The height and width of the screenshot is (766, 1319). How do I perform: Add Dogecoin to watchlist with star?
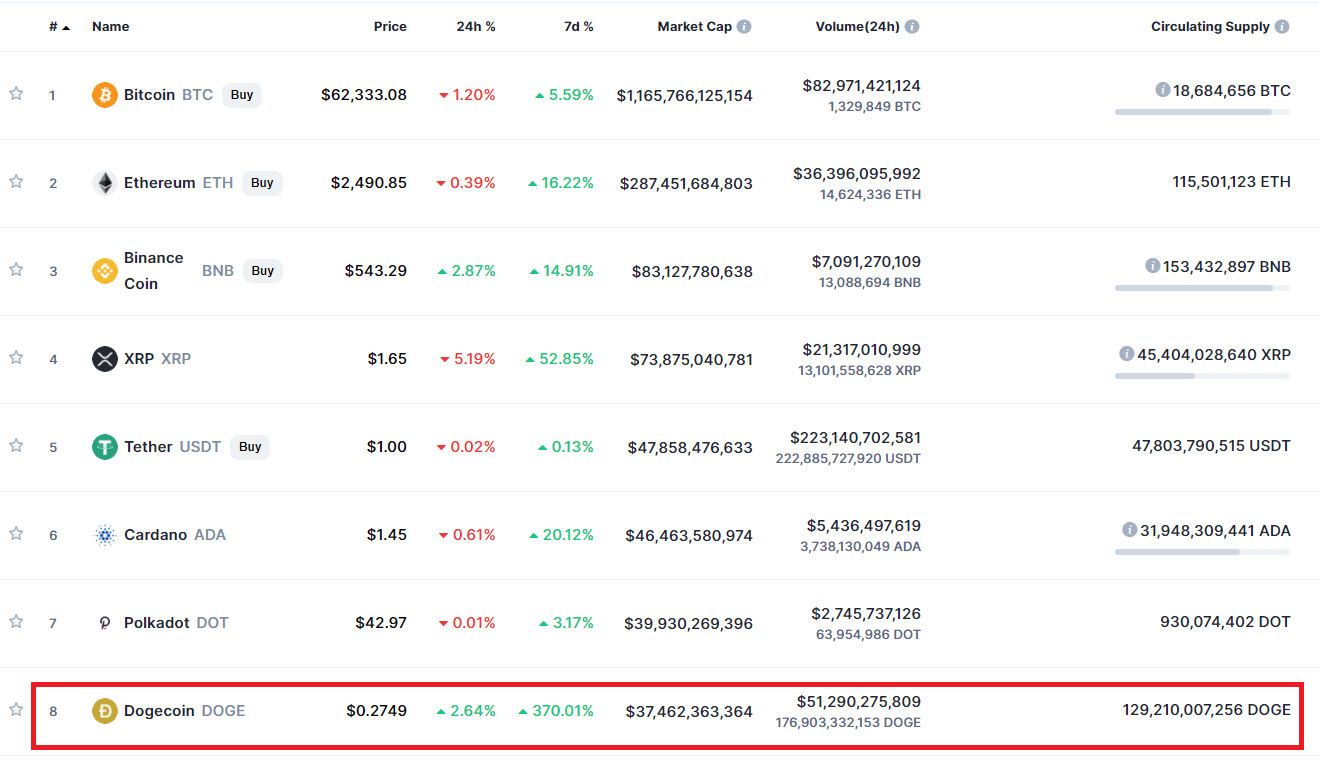click(x=16, y=710)
